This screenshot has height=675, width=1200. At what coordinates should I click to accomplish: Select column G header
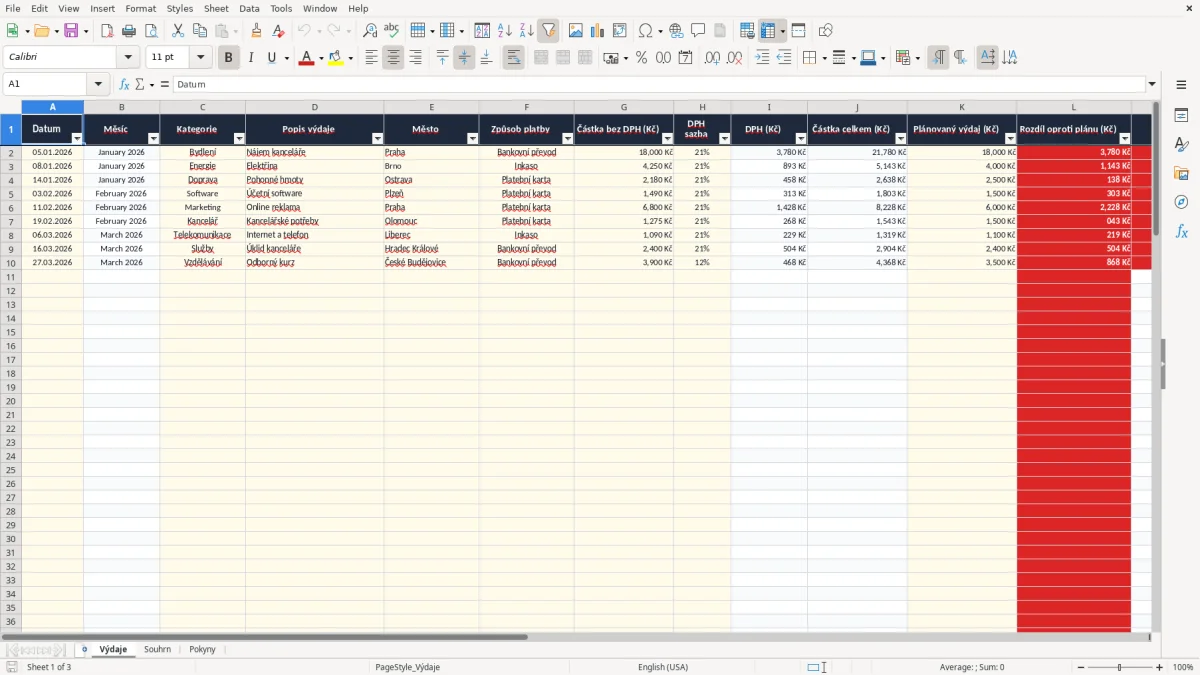[x=624, y=107]
